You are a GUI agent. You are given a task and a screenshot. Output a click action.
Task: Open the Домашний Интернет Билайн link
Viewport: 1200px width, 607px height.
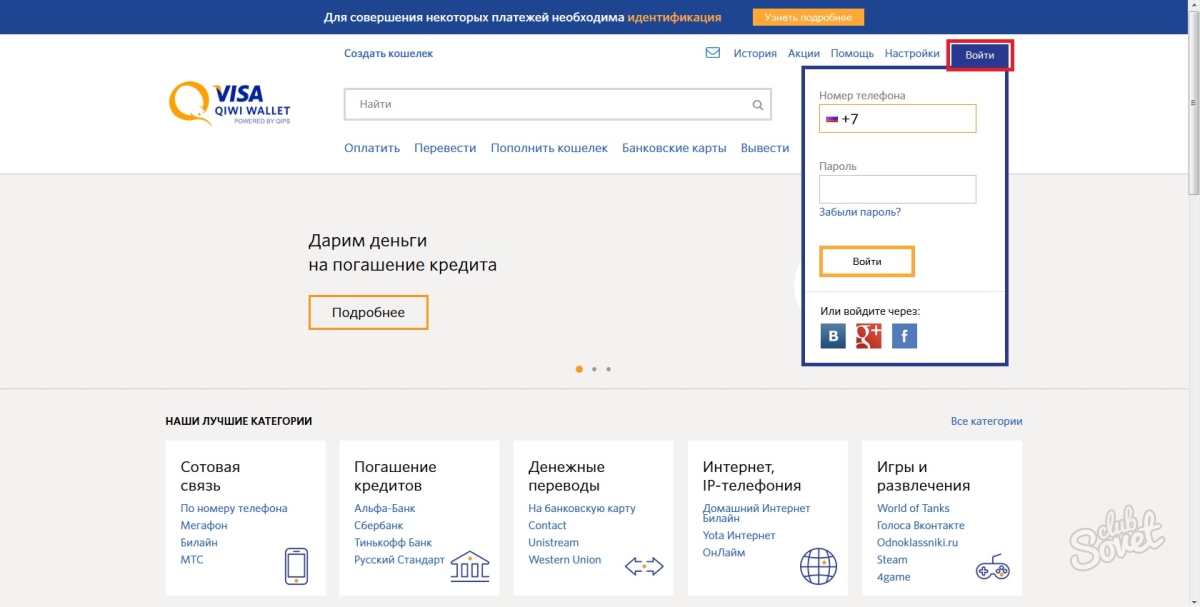click(757, 513)
